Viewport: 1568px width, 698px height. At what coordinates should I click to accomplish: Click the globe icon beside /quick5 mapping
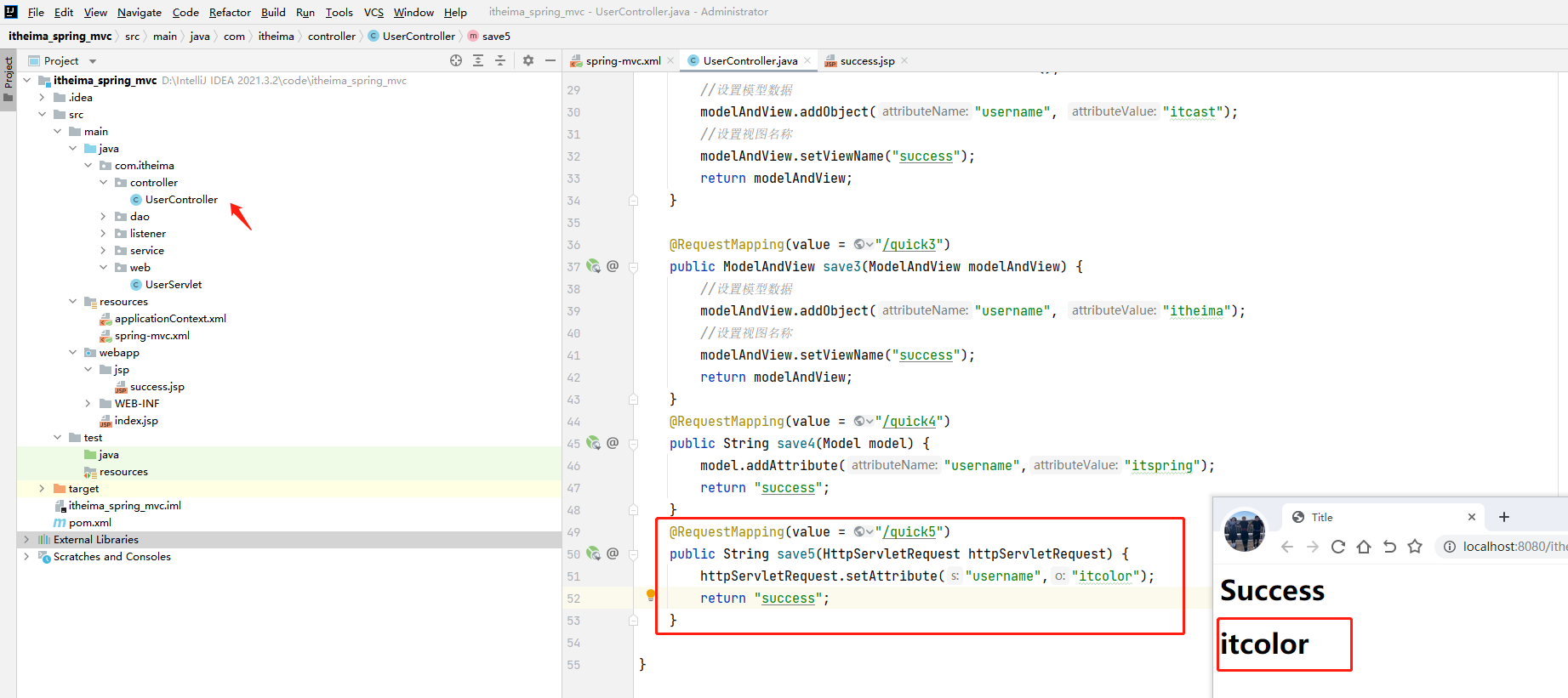click(860, 531)
